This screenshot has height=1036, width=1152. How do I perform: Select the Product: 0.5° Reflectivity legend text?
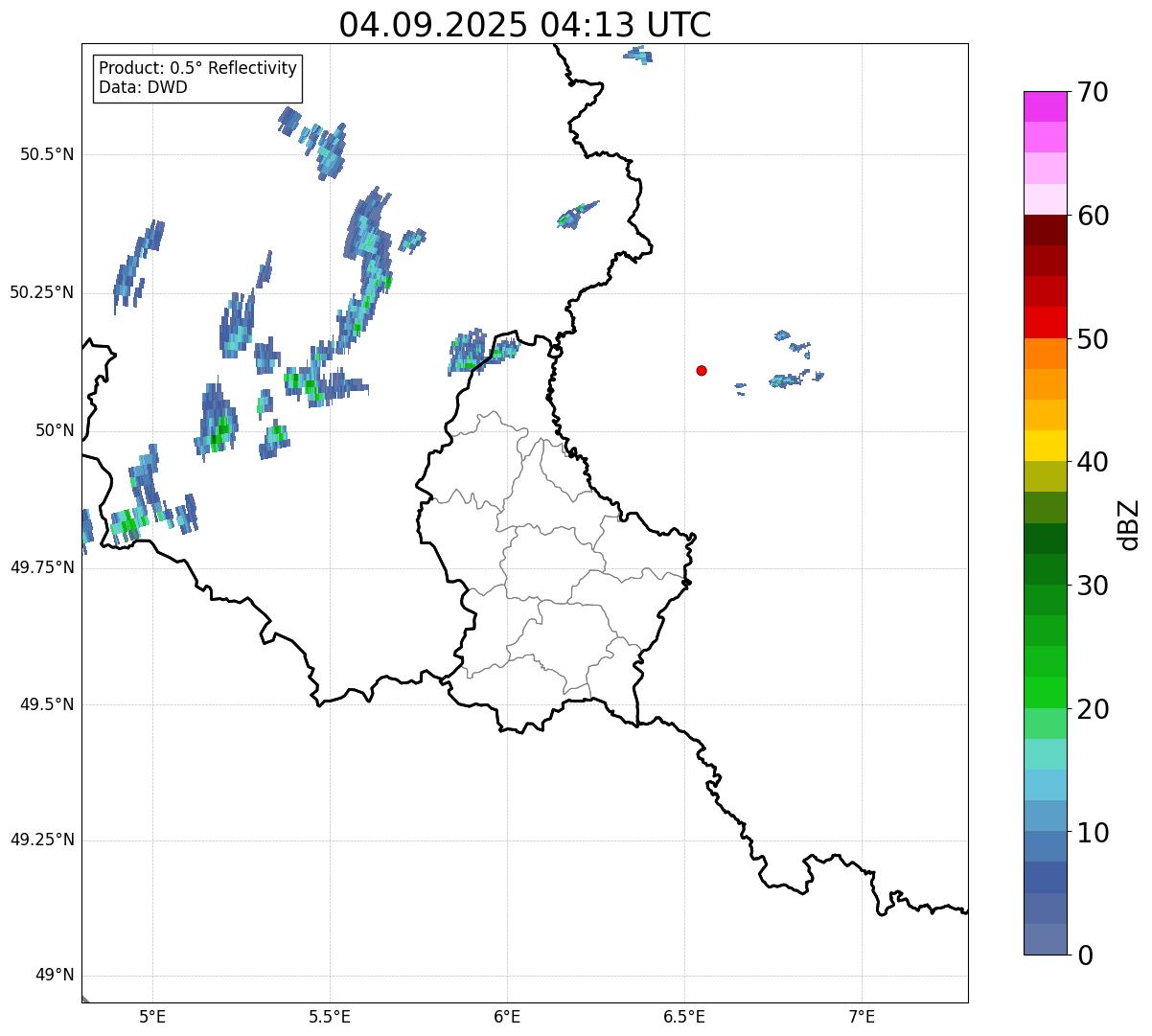click(197, 69)
